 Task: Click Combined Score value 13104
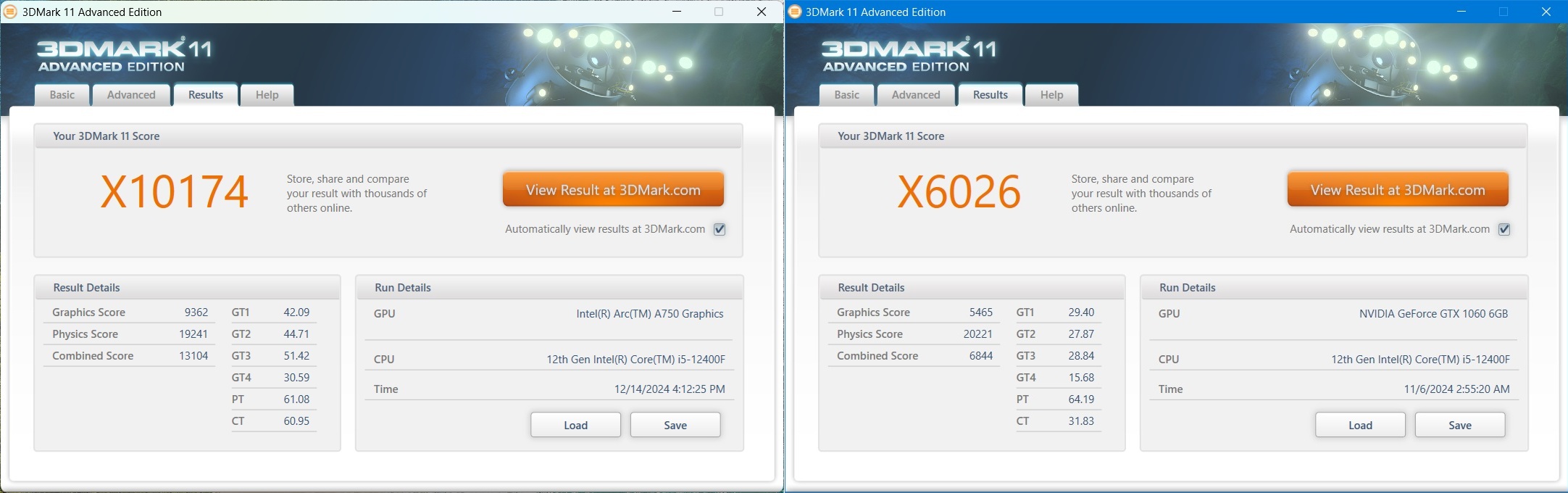pyautogui.click(x=193, y=356)
